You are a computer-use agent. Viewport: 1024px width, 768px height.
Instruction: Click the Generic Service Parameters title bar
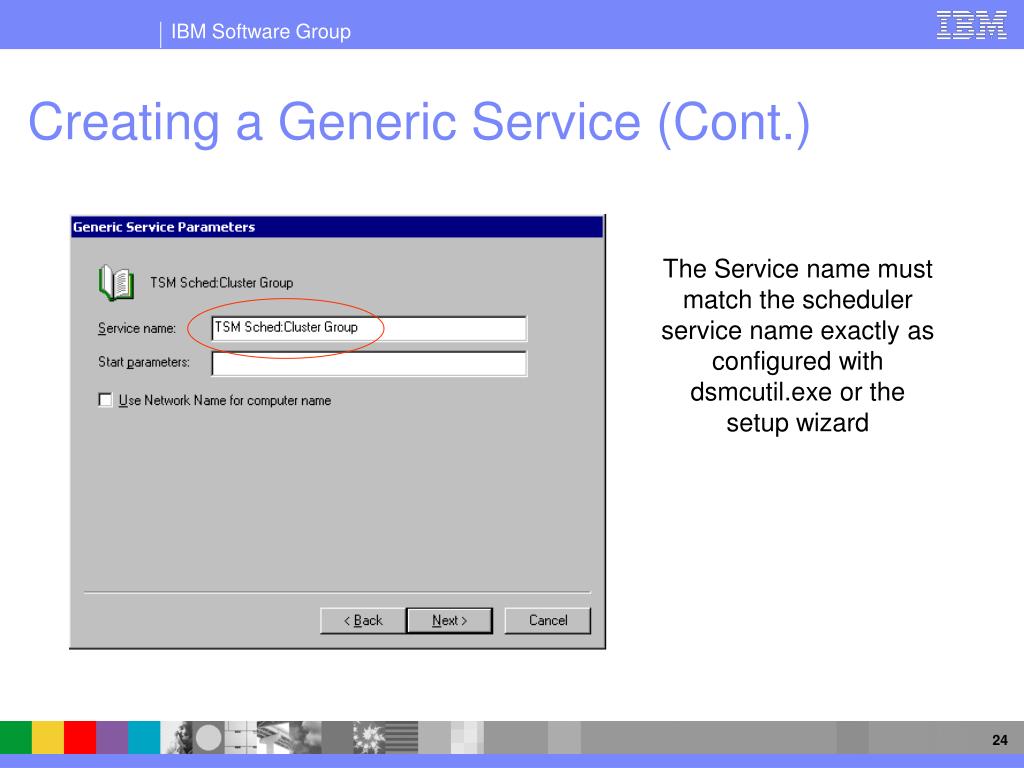337,227
